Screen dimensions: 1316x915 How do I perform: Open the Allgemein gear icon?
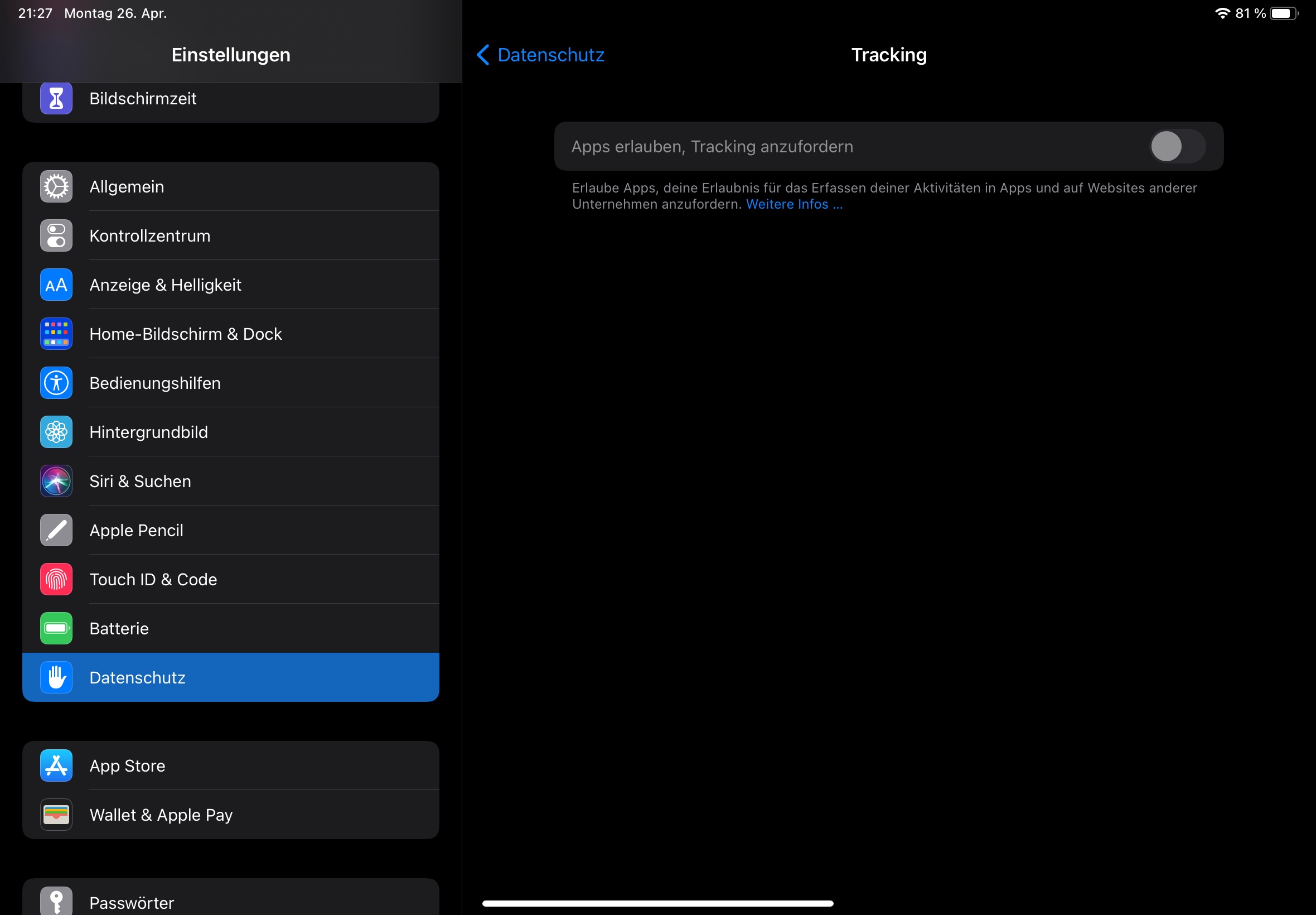tap(56, 186)
